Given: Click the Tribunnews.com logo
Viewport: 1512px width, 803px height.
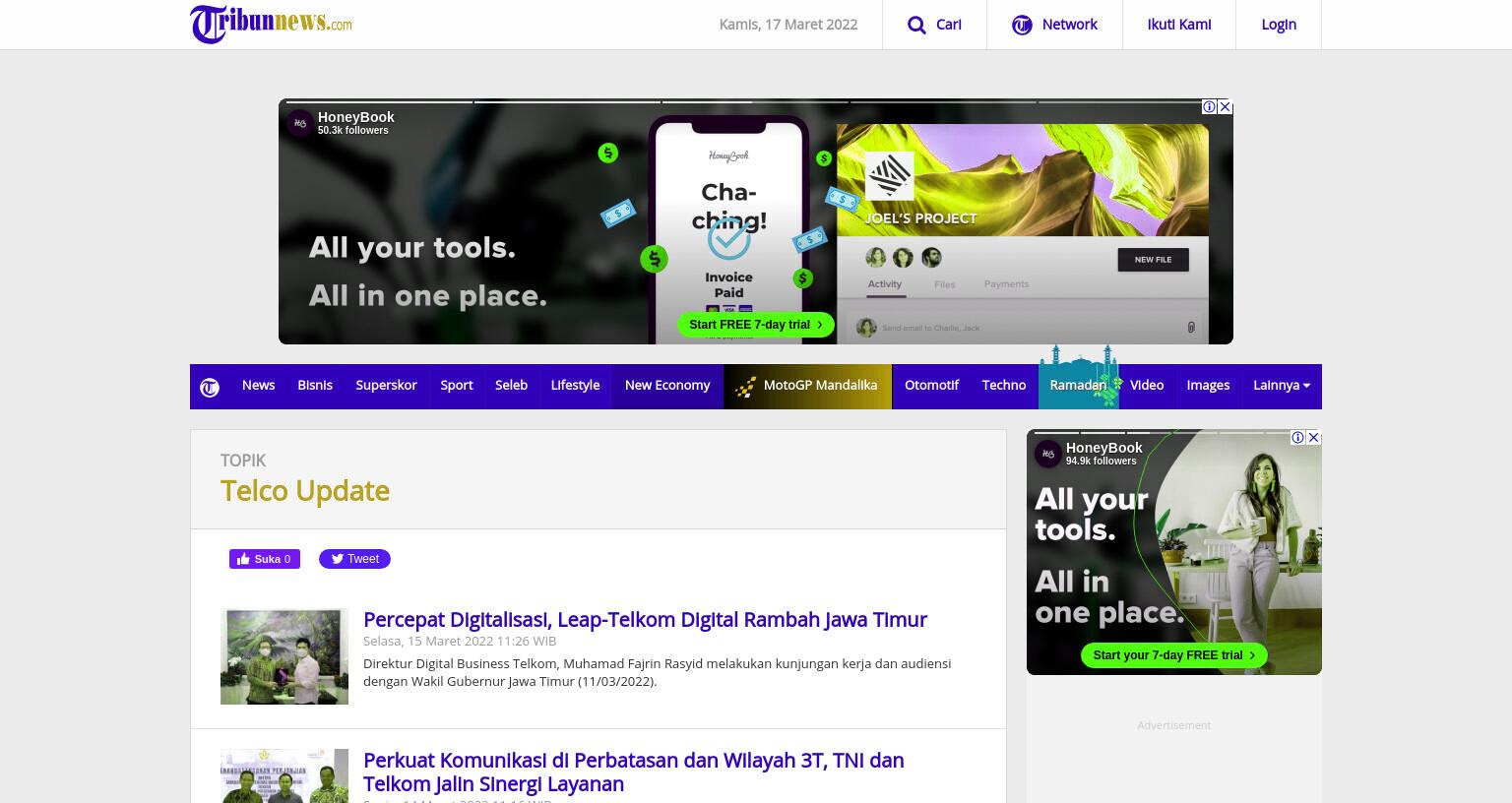Looking at the screenshot, I should pyautogui.click(x=271, y=24).
